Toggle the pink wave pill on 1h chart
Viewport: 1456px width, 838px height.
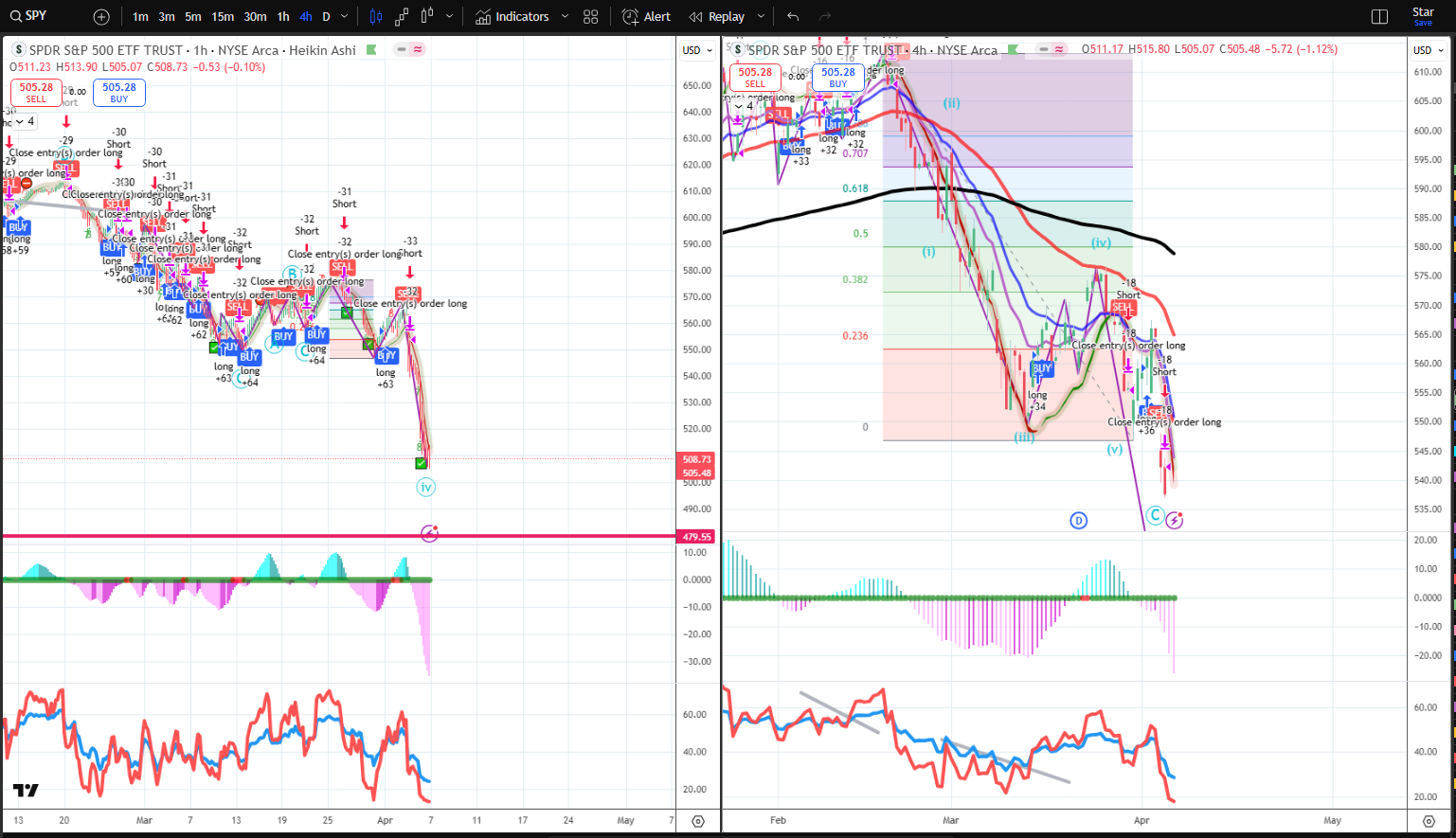(x=418, y=49)
